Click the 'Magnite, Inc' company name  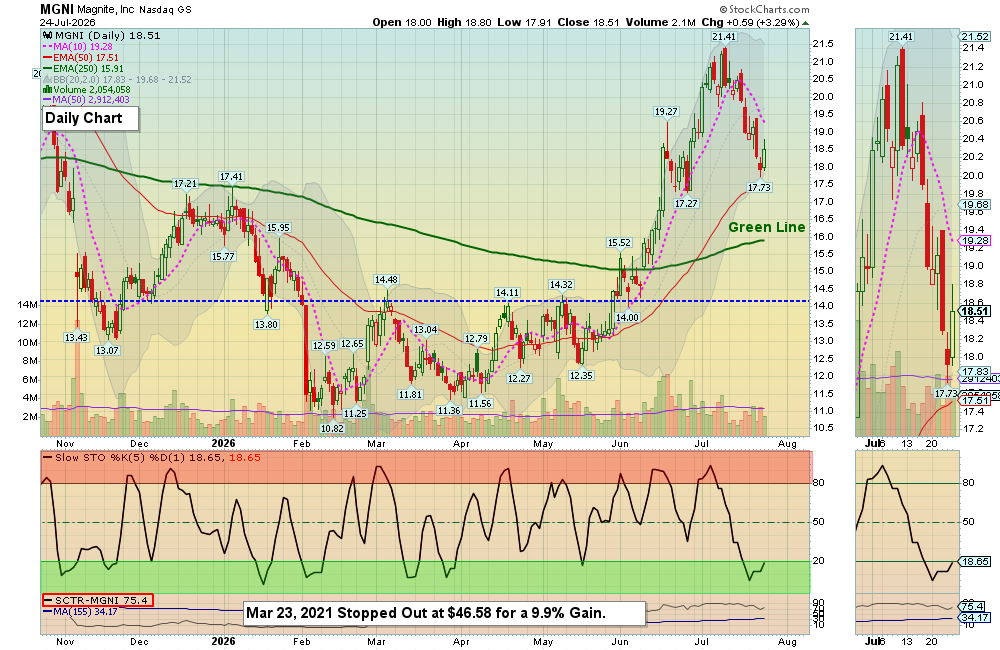[x=105, y=10]
